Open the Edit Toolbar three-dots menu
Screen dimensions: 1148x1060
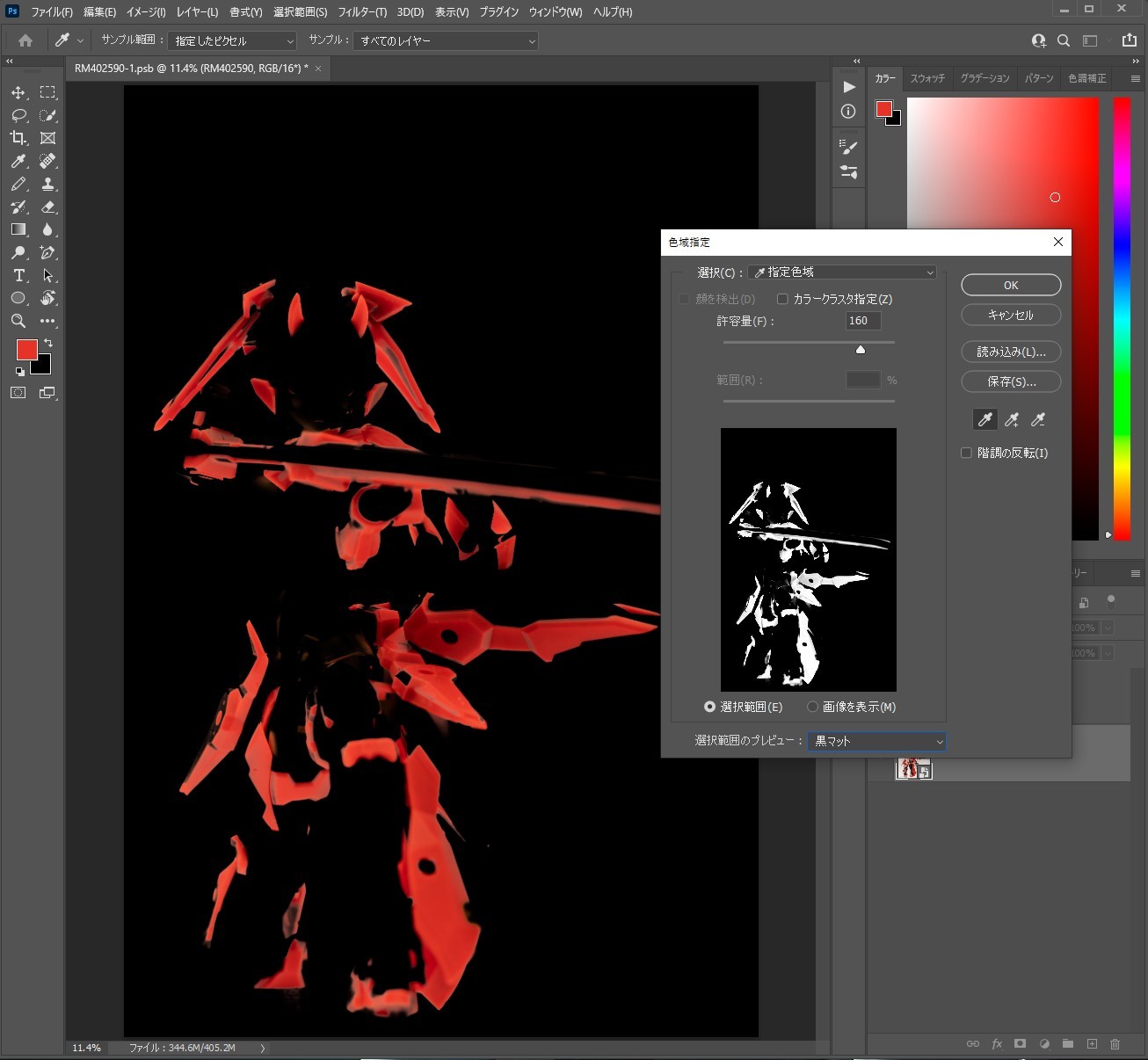pos(47,321)
